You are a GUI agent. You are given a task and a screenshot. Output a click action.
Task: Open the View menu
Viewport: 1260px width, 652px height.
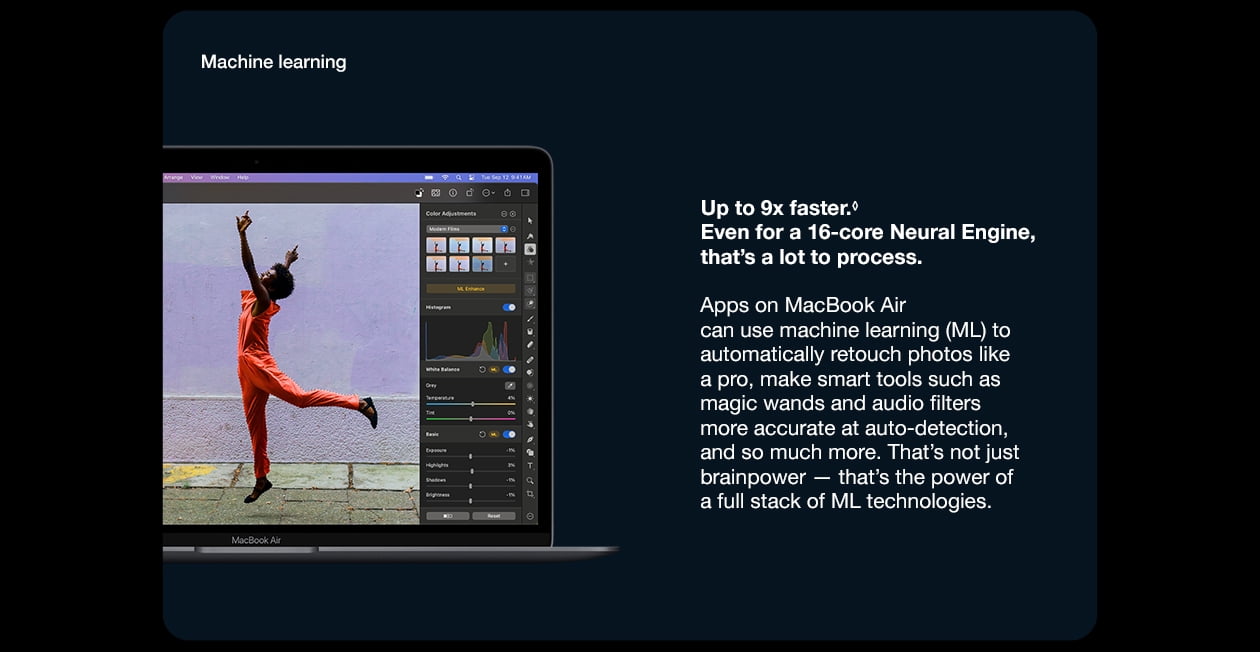(196, 177)
